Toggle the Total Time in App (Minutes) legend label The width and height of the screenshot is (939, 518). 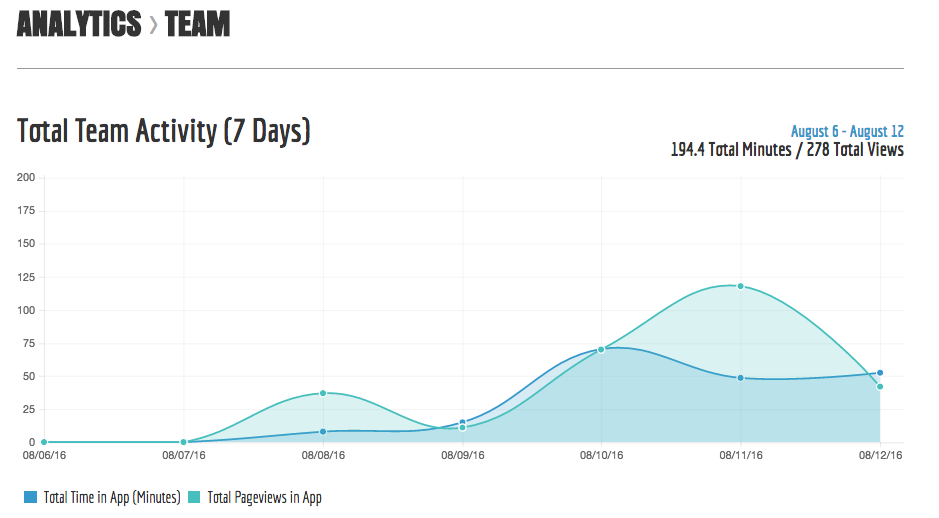point(112,497)
